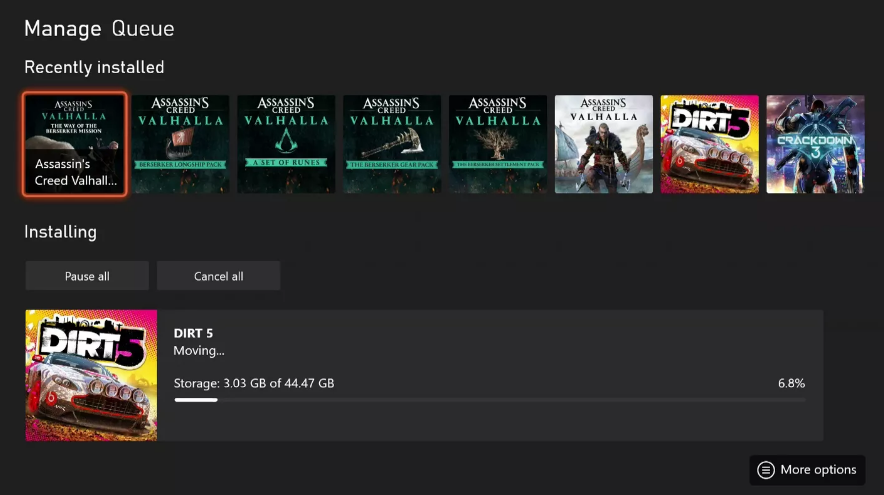Select Valhalla Berserker Gear Pack tile
Viewport: 884px width, 495px height.
[392, 144]
